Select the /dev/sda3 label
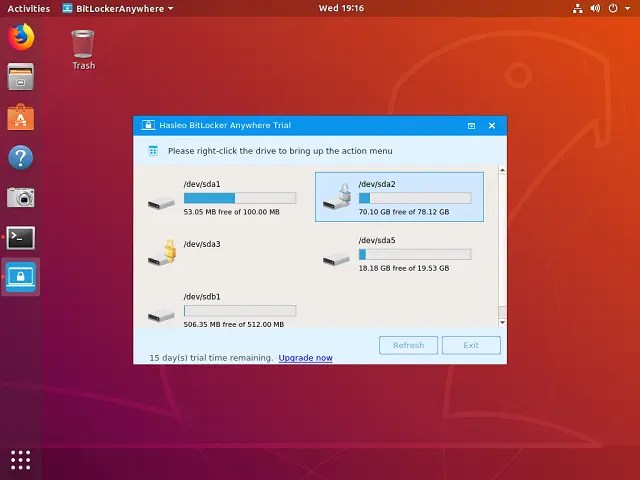 tap(202, 244)
